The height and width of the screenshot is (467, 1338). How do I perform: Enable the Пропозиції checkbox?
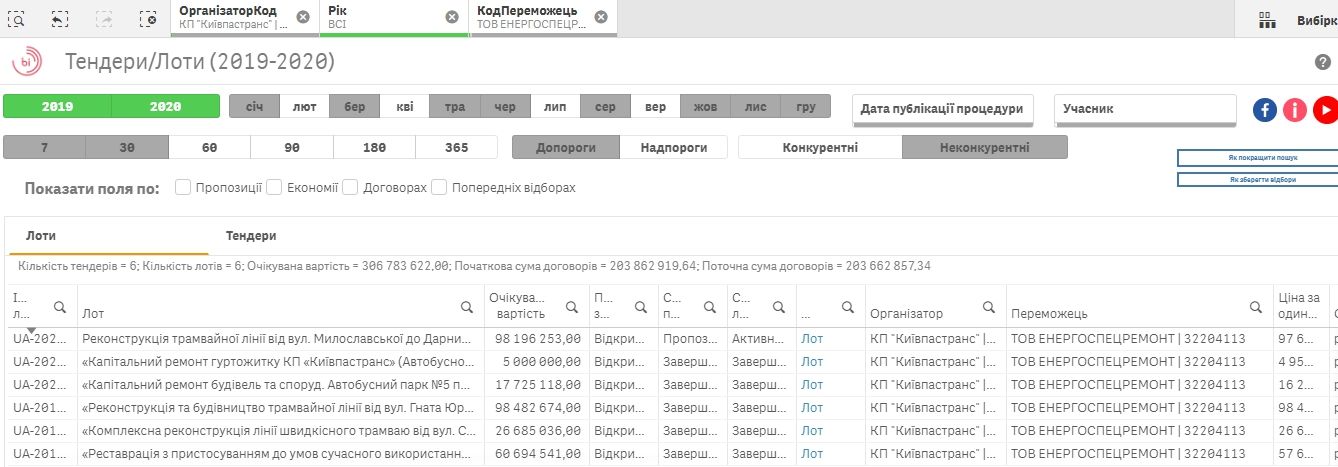(183, 187)
